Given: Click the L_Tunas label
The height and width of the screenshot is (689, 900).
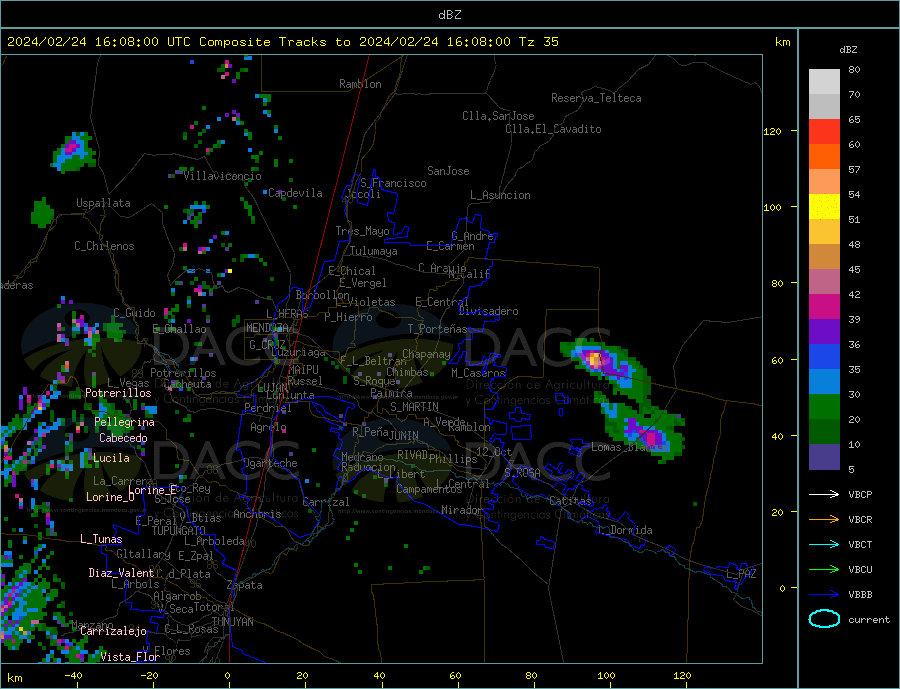Looking at the screenshot, I should click(x=101, y=539).
